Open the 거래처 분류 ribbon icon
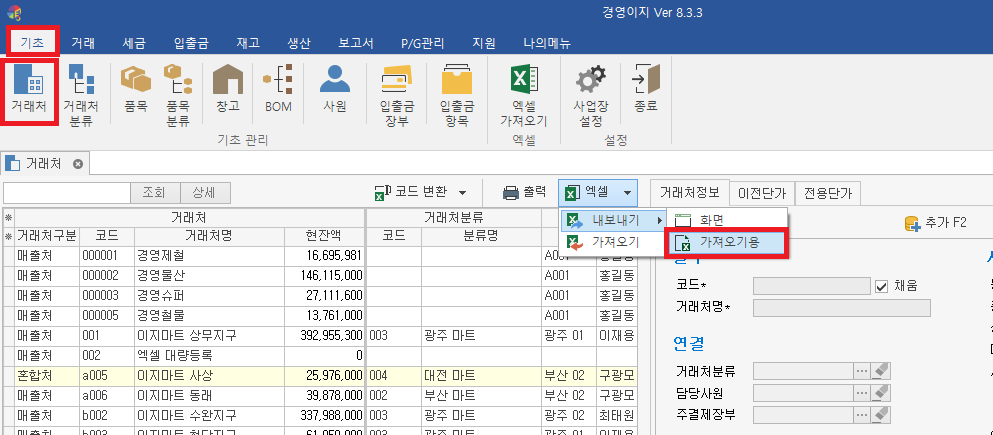 tap(80, 92)
